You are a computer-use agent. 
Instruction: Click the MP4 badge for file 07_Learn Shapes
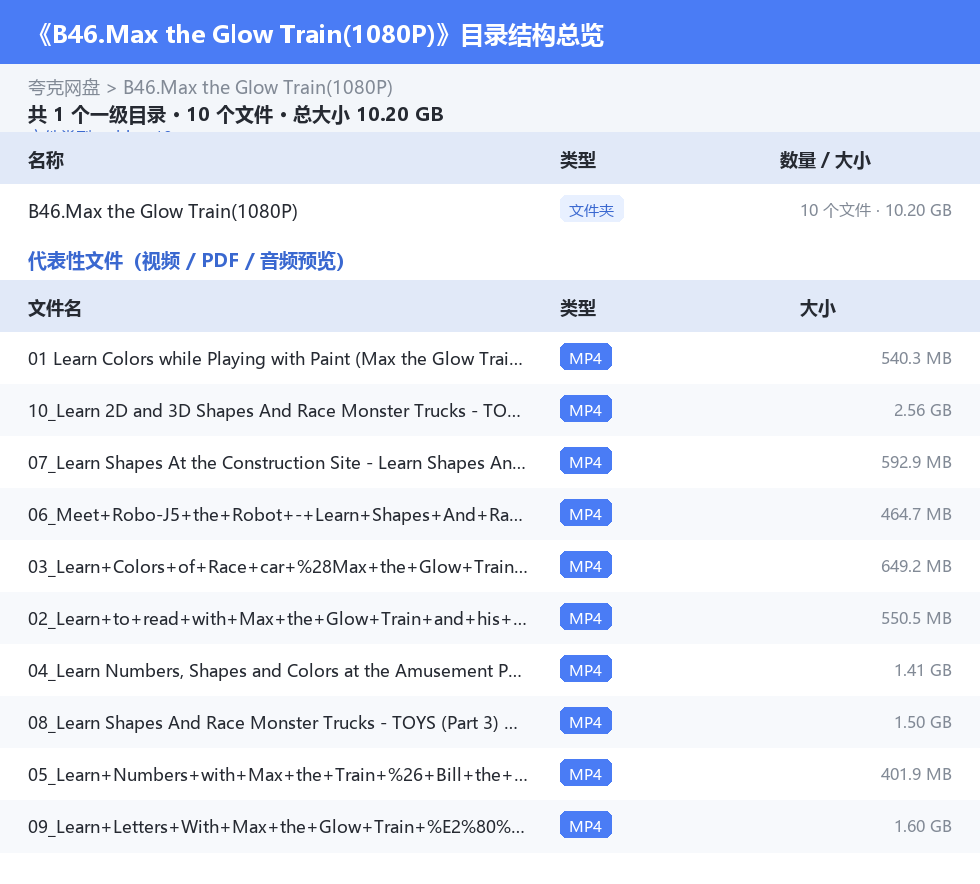tap(586, 461)
